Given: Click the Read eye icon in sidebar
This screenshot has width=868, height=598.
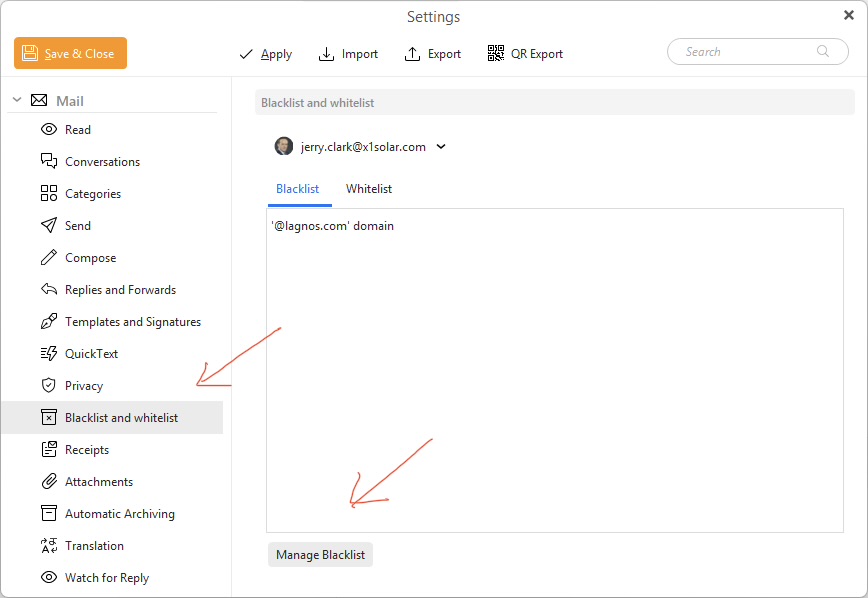Looking at the screenshot, I should tap(48, 130).
